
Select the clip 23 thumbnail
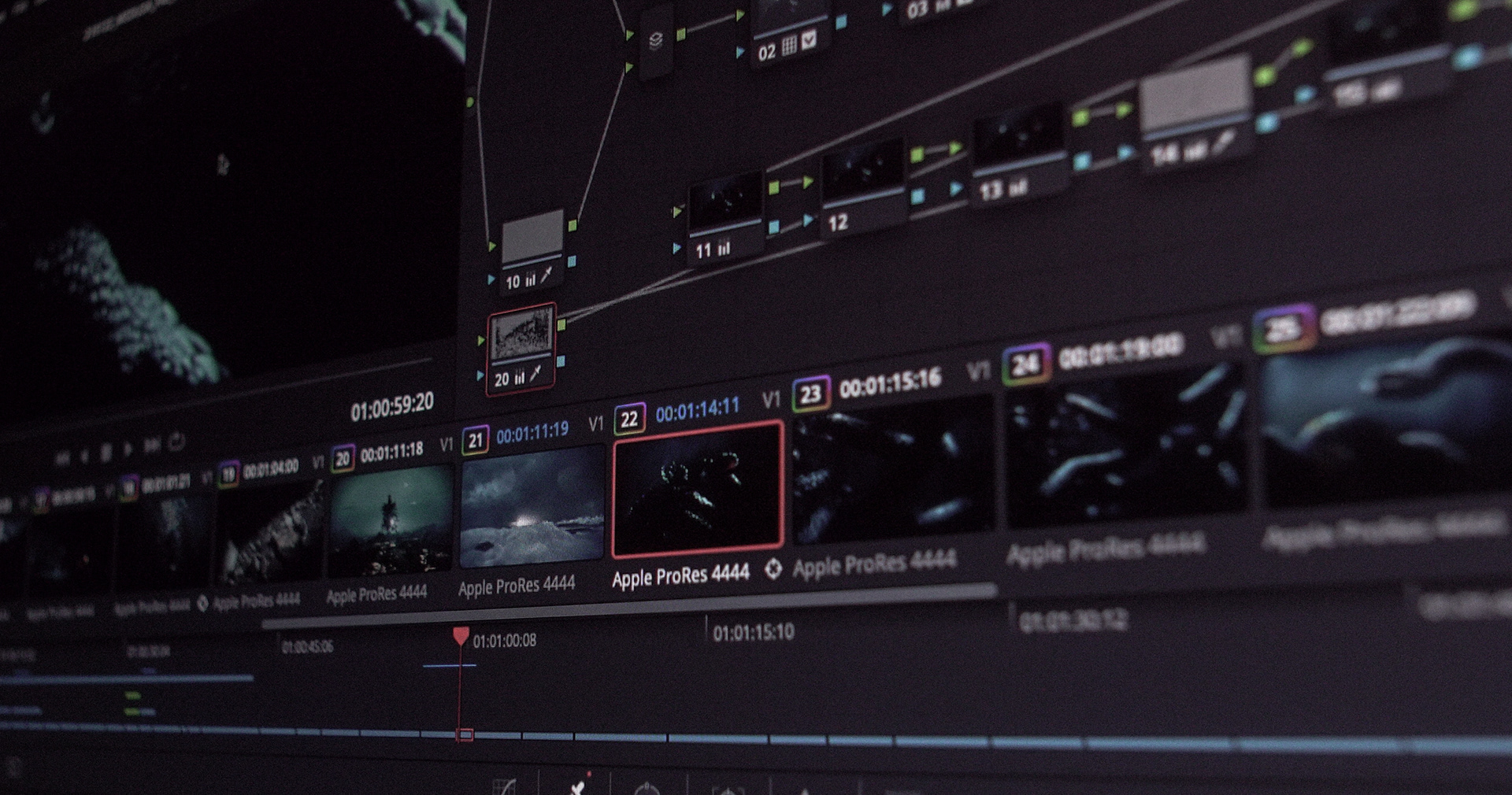point(893,469)
